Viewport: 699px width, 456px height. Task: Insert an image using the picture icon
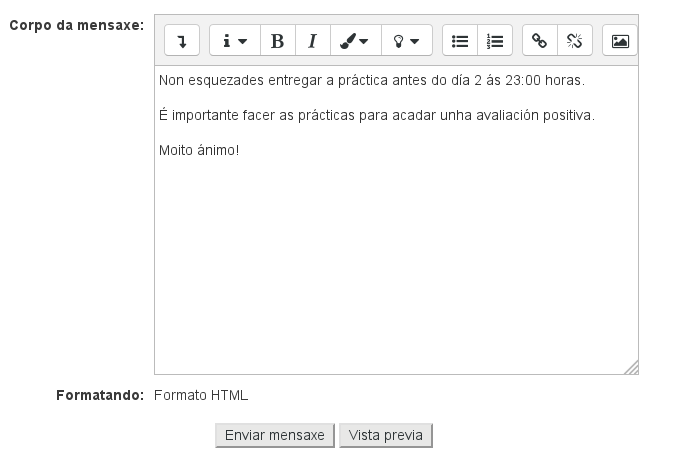click(x=620, y=41)
